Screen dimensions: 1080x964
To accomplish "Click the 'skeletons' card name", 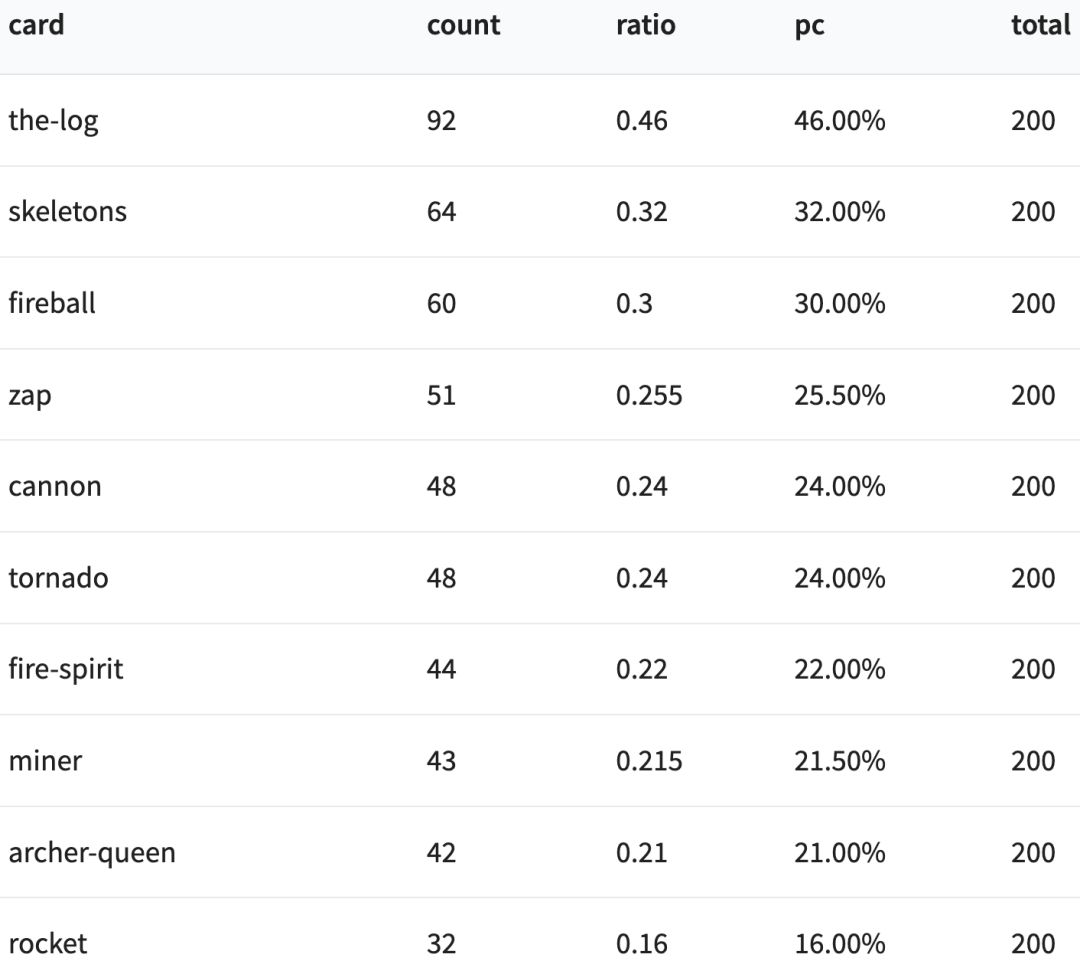I will [x=67, y=212].
